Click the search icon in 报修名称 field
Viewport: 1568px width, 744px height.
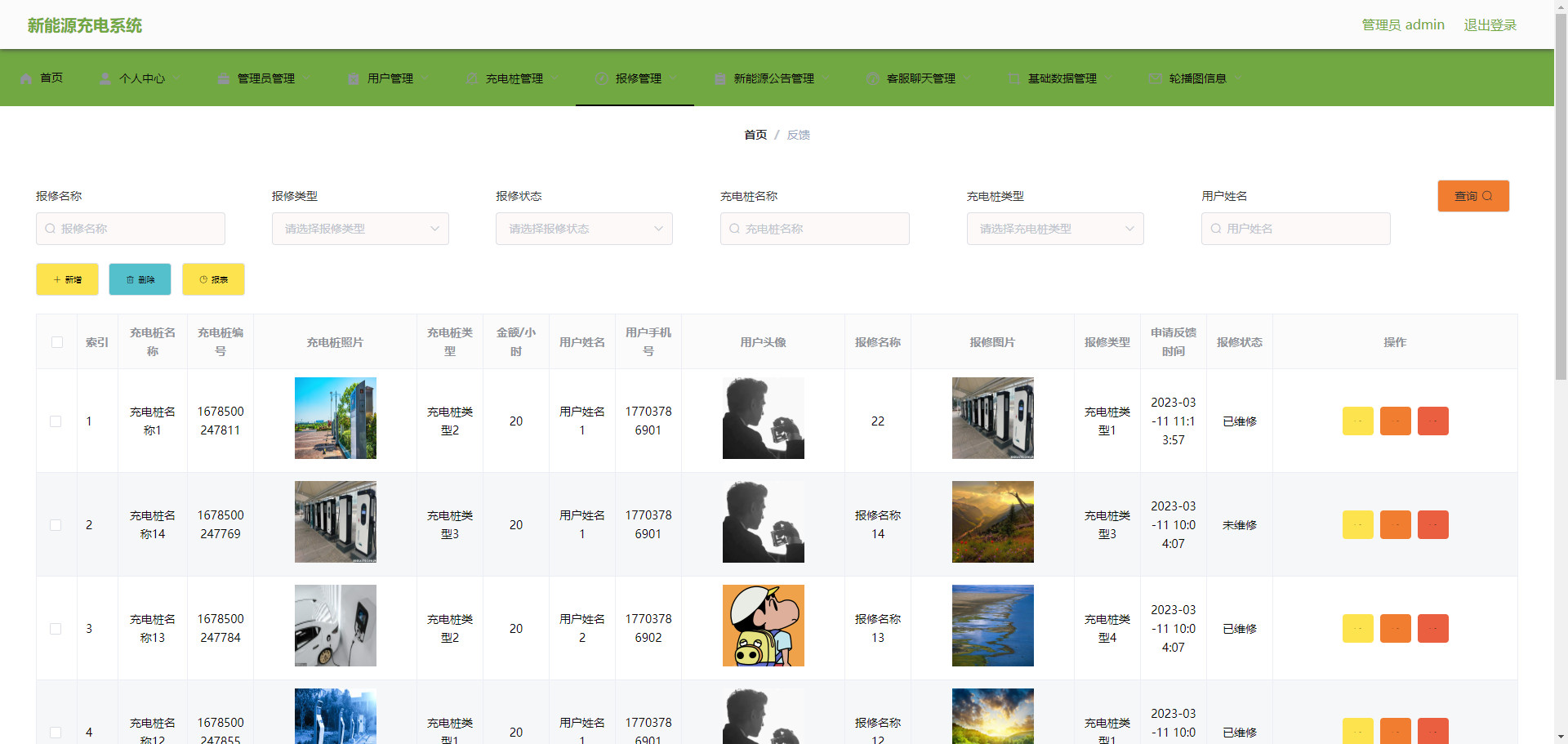[51, 229]
